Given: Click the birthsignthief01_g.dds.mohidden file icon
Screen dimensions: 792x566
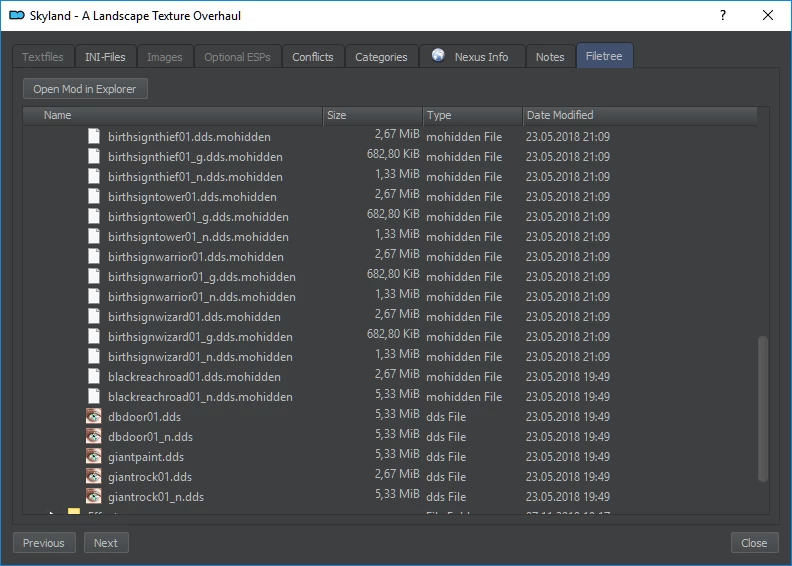Looking at the screenshot, I should click(94, 157).
